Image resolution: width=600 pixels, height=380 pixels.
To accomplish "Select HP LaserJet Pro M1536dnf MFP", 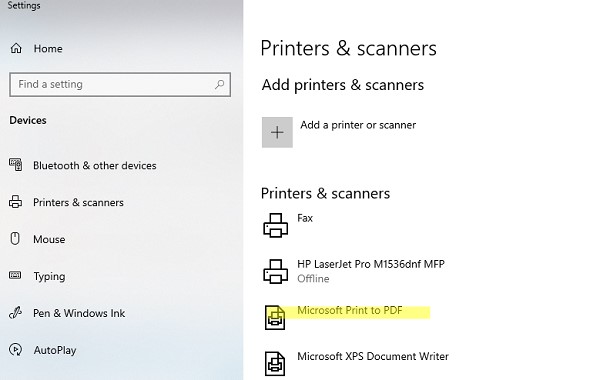I will pos(371,264).
